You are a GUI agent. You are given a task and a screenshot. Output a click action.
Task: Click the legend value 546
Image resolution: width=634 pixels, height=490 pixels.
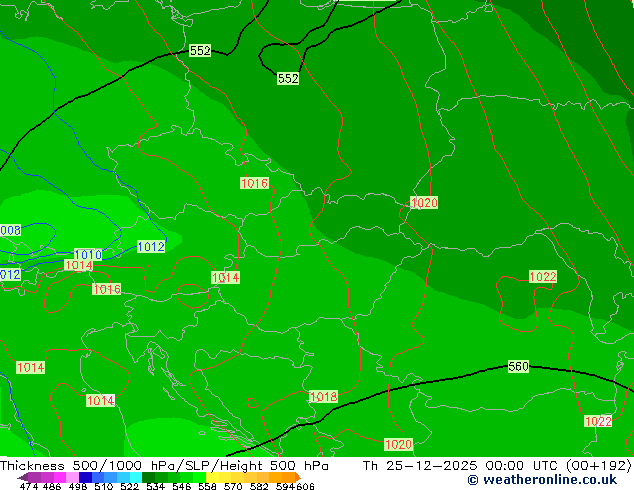pos(182,486)
